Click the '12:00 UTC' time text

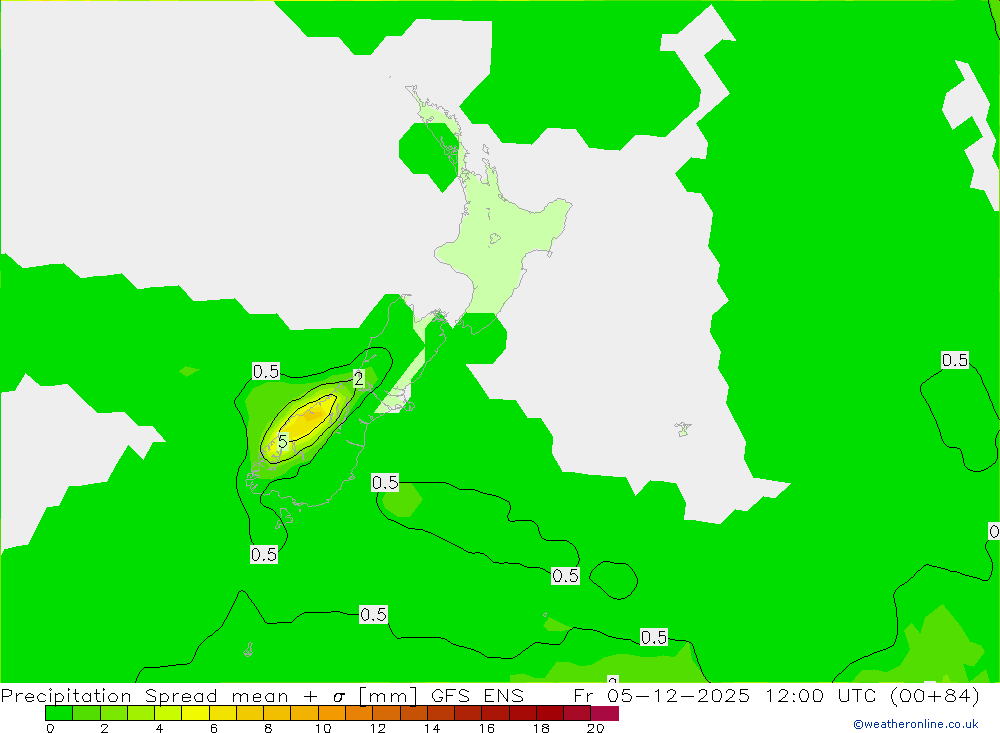tap(823, 695)
